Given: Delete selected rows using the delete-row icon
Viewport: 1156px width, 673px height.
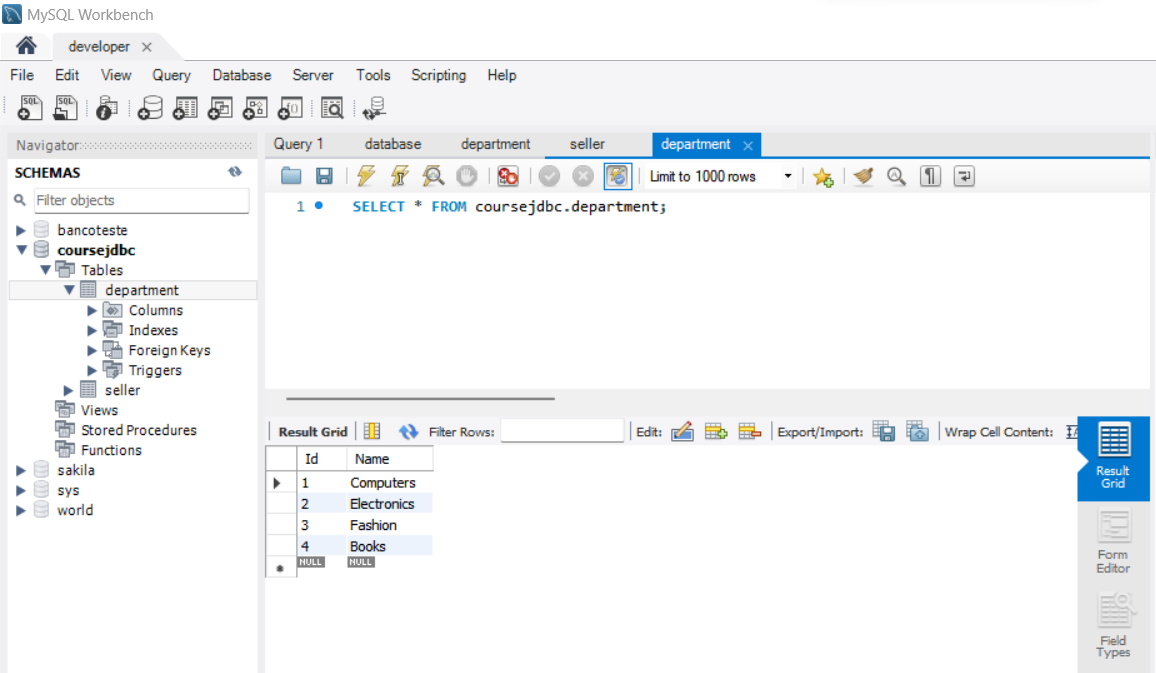Looking at the screenshot, I should tap(748, 431).
